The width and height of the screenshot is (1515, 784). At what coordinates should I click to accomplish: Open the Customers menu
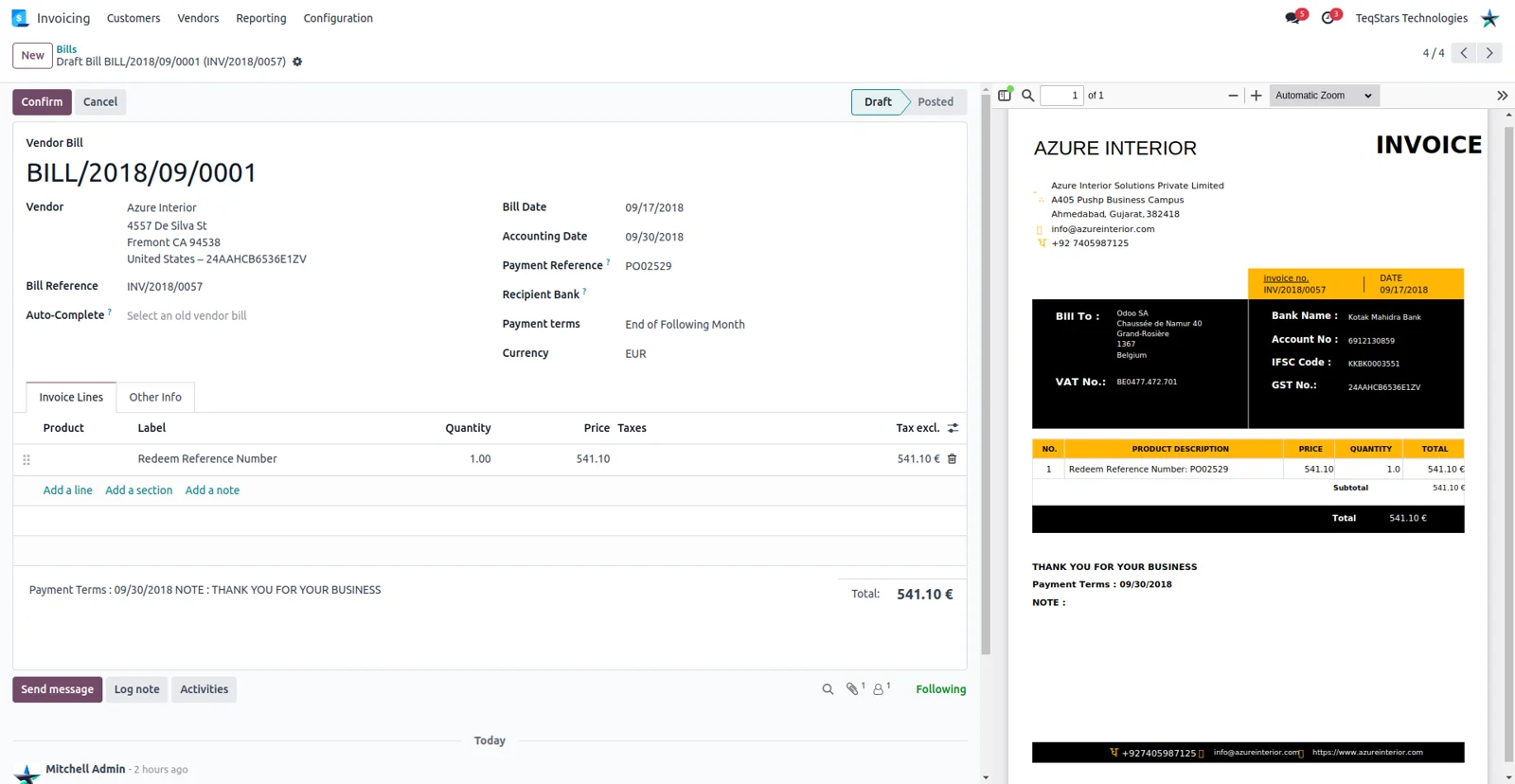coord(134,18)
